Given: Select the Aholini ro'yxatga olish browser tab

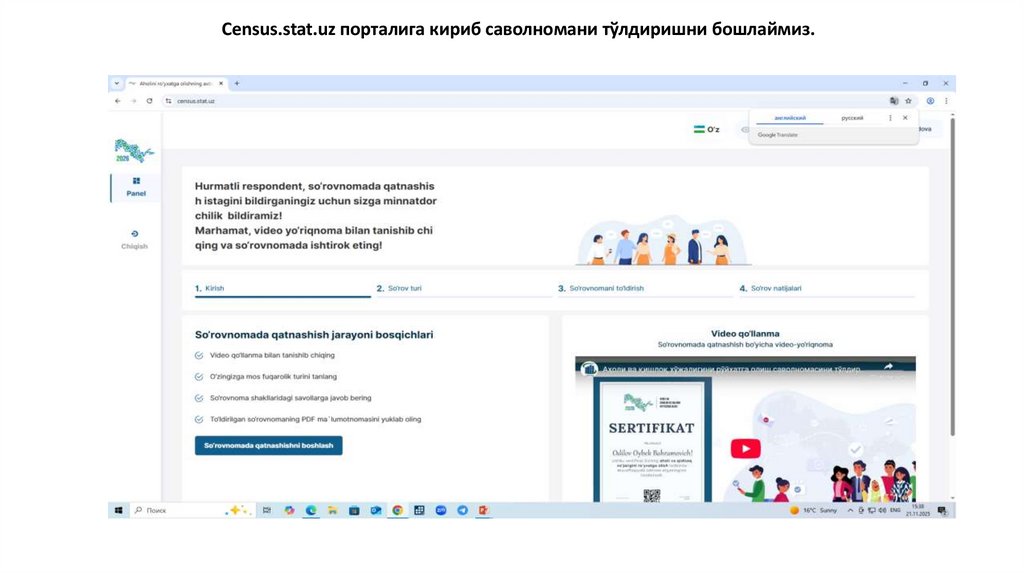Looking at the screenshot, I should [176, 84].
